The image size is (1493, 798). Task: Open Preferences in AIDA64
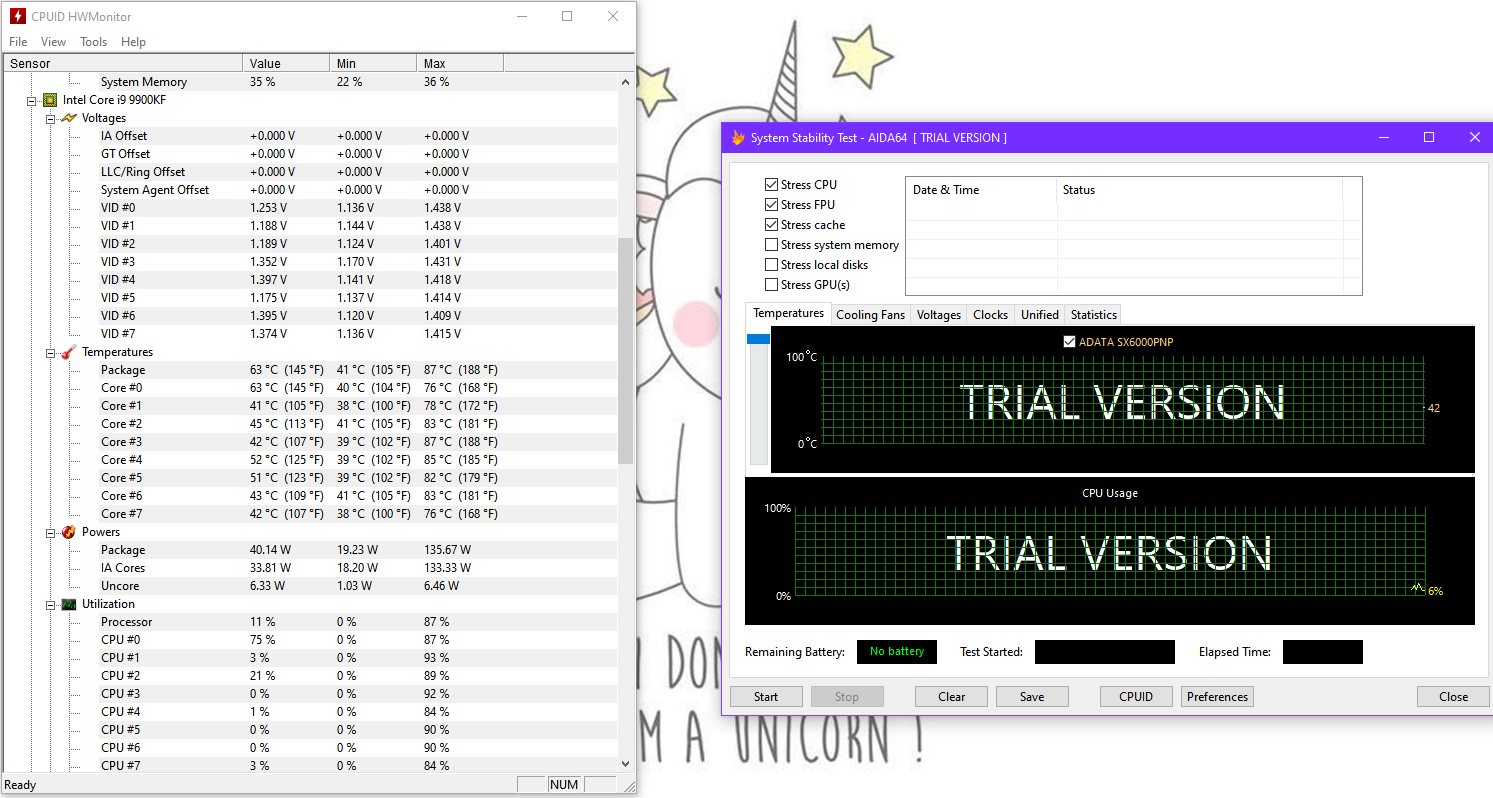[x=1217, y=697]
